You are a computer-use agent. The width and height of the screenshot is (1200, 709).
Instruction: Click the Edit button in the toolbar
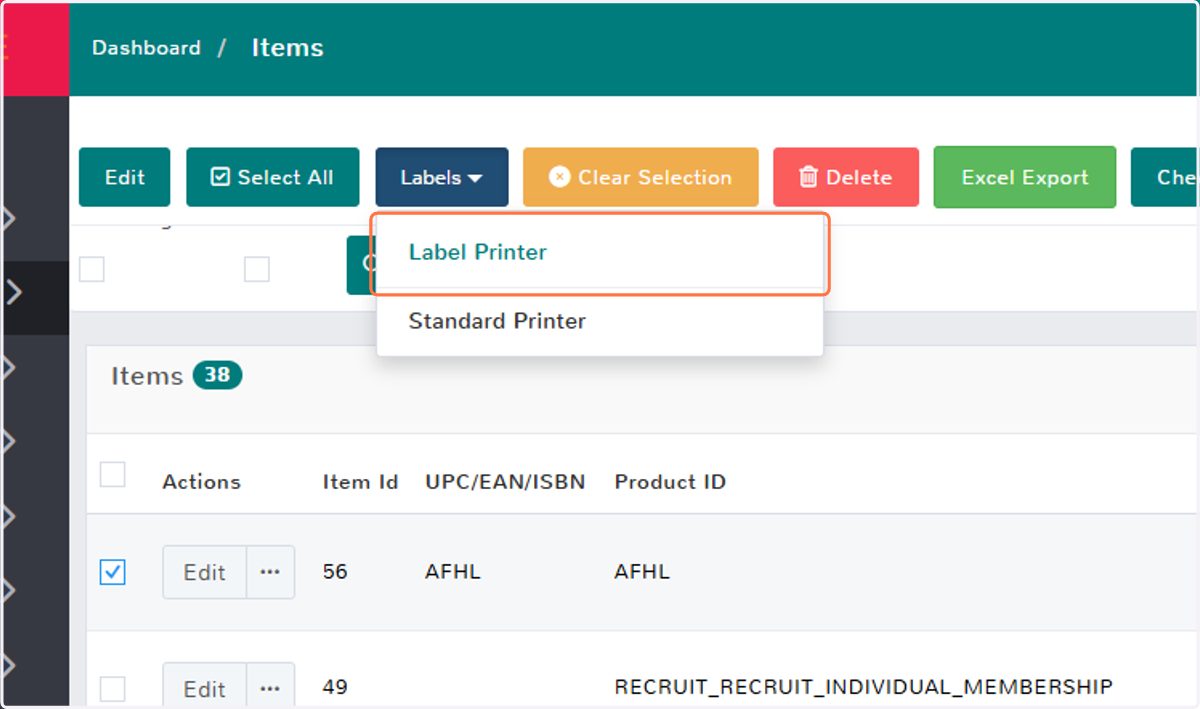[124, 177]
